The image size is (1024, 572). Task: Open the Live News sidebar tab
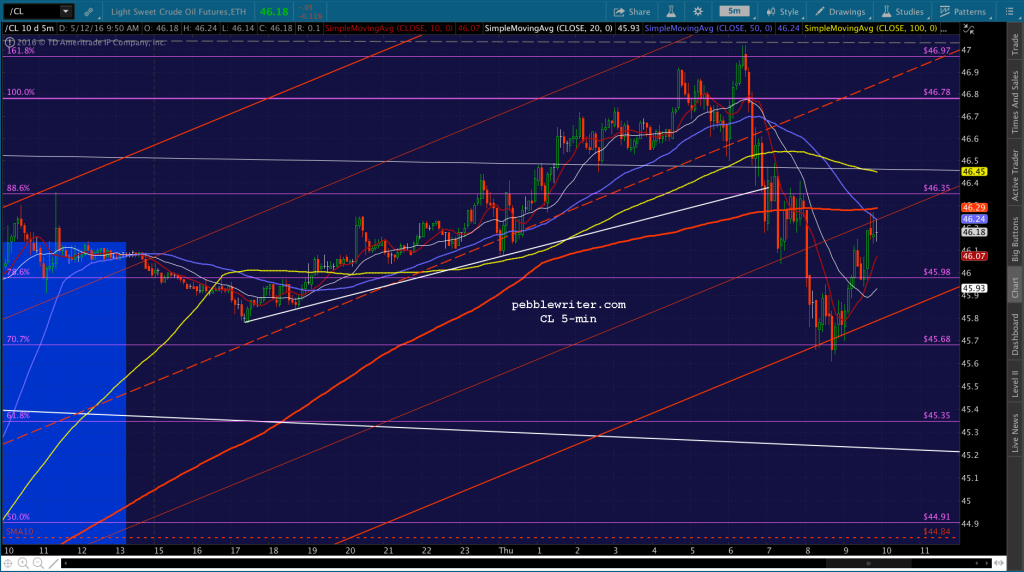pos(1015,433)
